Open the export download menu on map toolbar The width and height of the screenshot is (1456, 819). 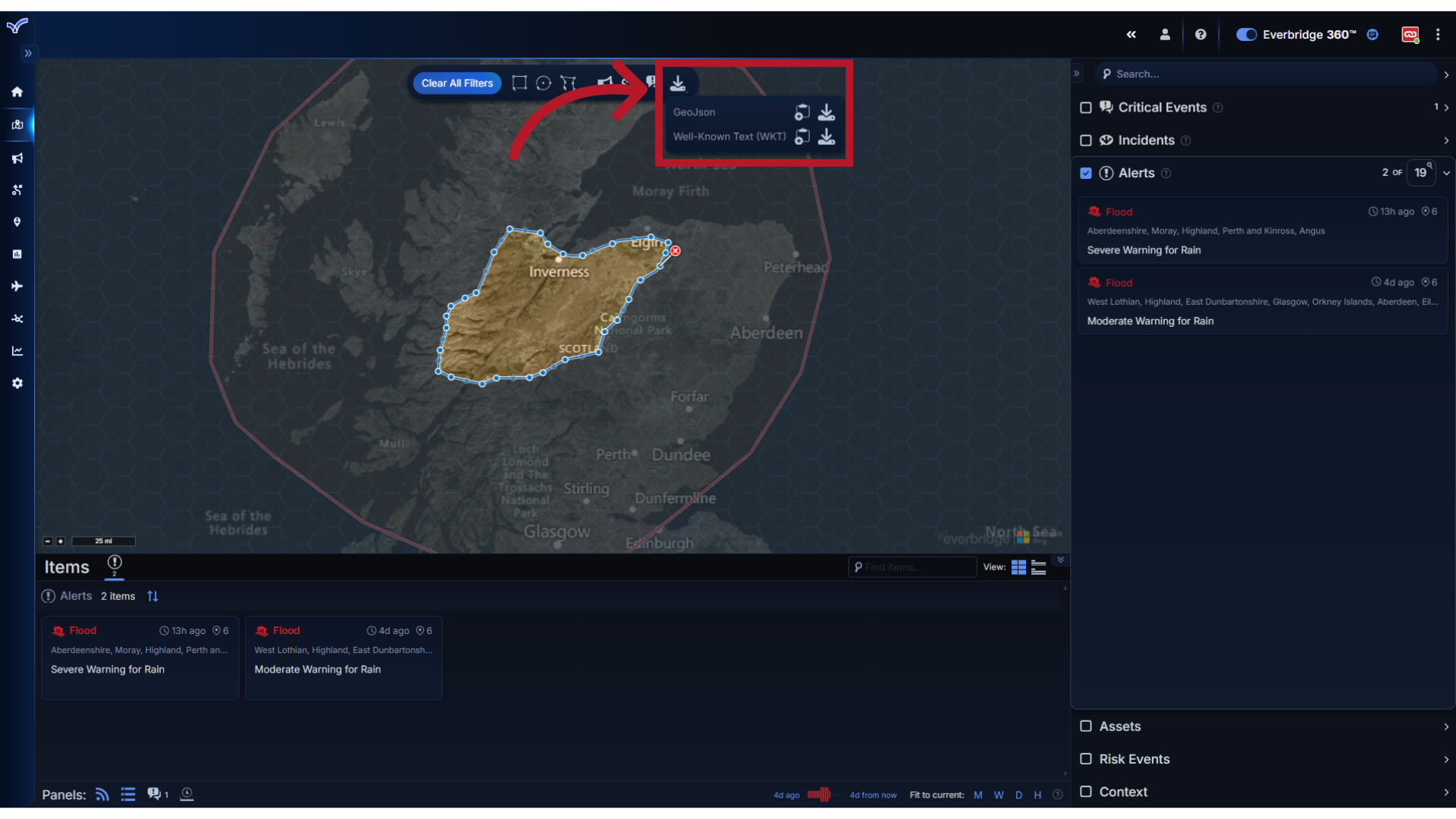679,83
